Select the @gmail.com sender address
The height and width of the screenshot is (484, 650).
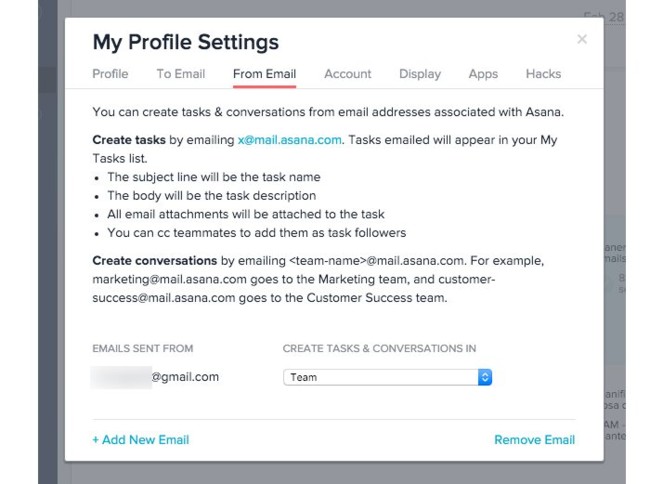(155, 377)
